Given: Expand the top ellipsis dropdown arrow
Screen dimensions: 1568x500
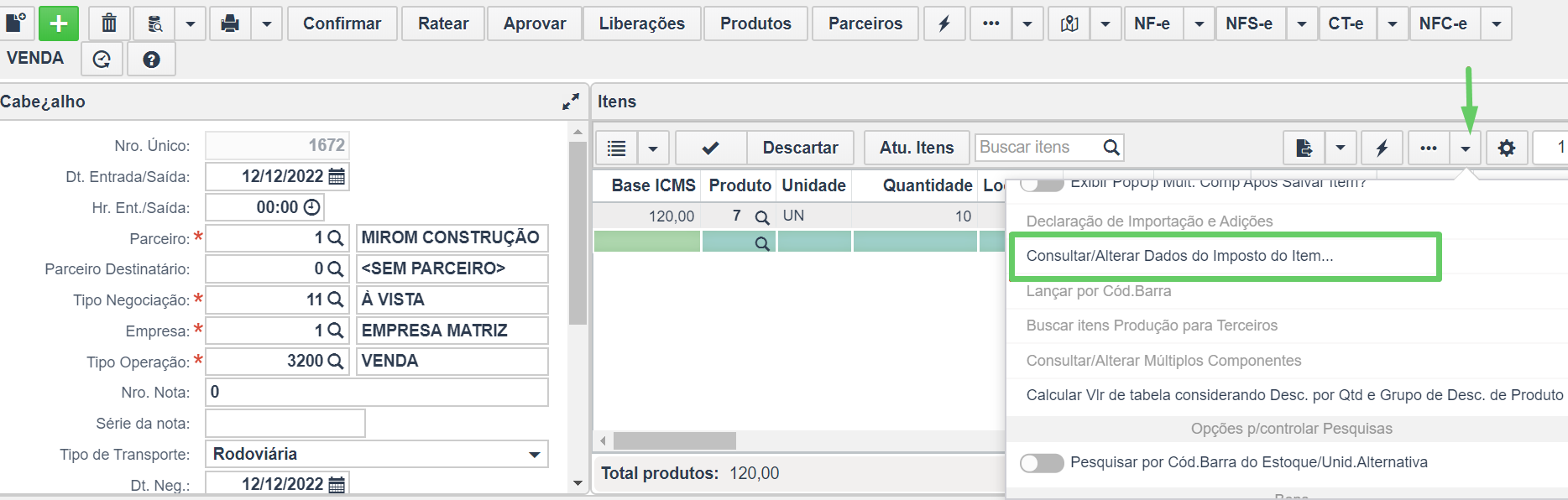Looking at the screenshot, I should coord(1027,23).
